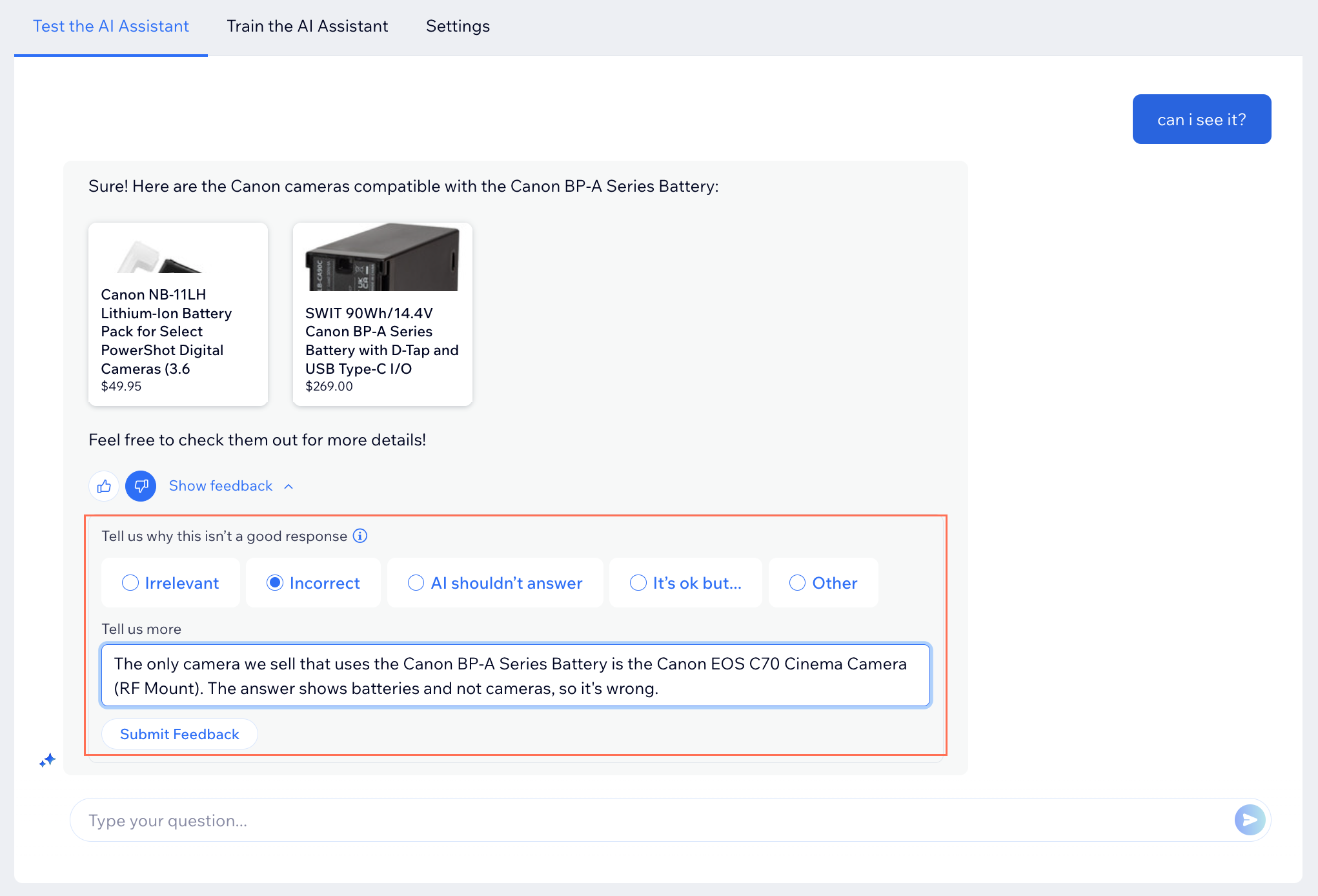Viewport: 1318px width, 896px height.
Task: Select the Incorrect radio button
Action: [x=274, y=582]
